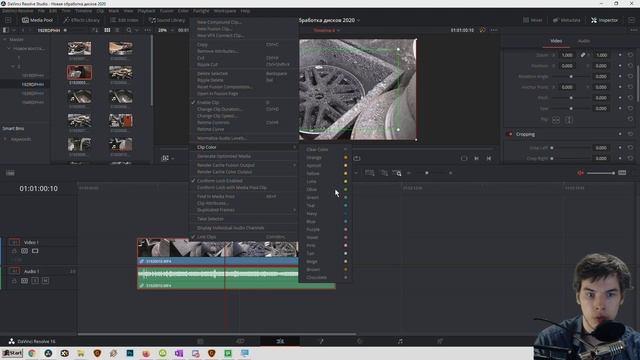This screenshot has height=360, width=640.
Task: Expand Duplicated Frames submenu
Action: pos(244,210)
